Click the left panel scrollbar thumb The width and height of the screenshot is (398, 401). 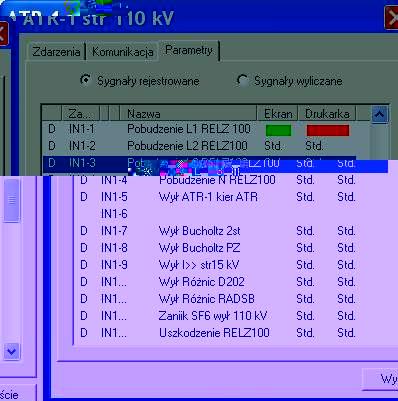click(x=12, y=200)
